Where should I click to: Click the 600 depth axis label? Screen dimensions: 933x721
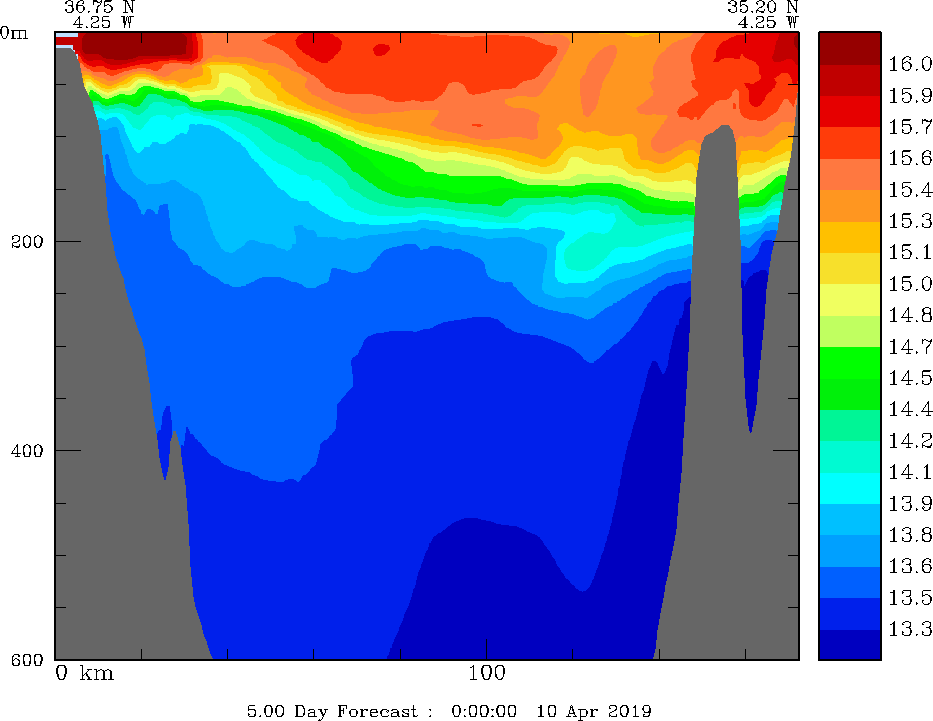coord(27,660)
